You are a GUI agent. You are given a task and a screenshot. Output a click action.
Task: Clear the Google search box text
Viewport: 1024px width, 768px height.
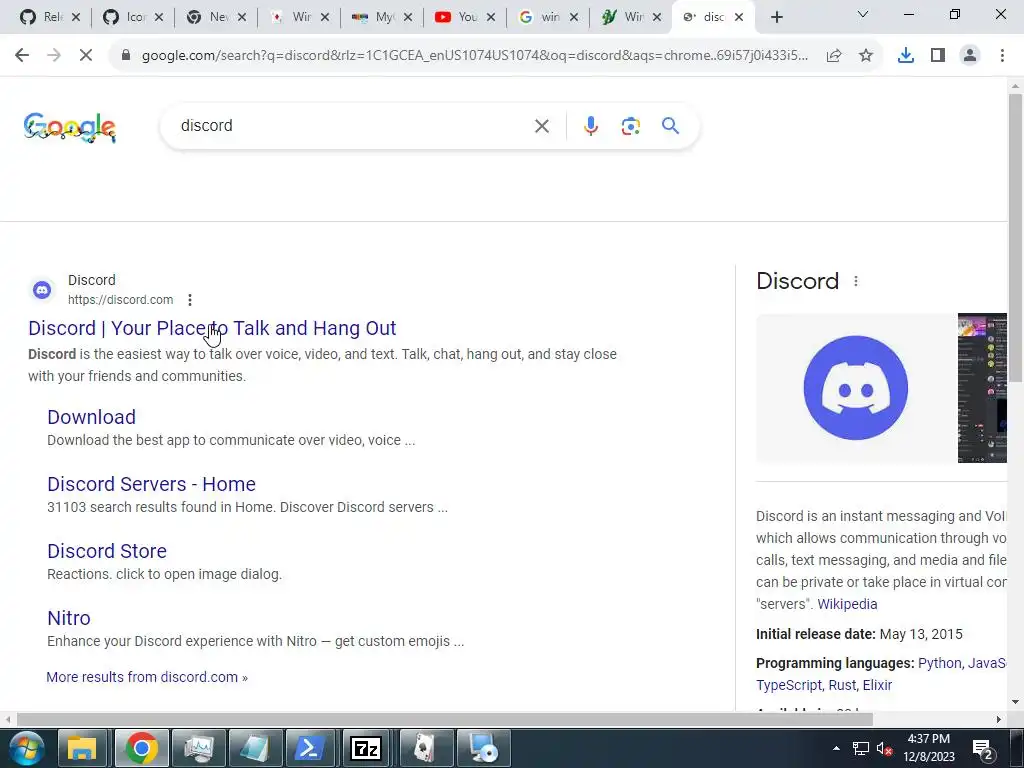(542, 126)
